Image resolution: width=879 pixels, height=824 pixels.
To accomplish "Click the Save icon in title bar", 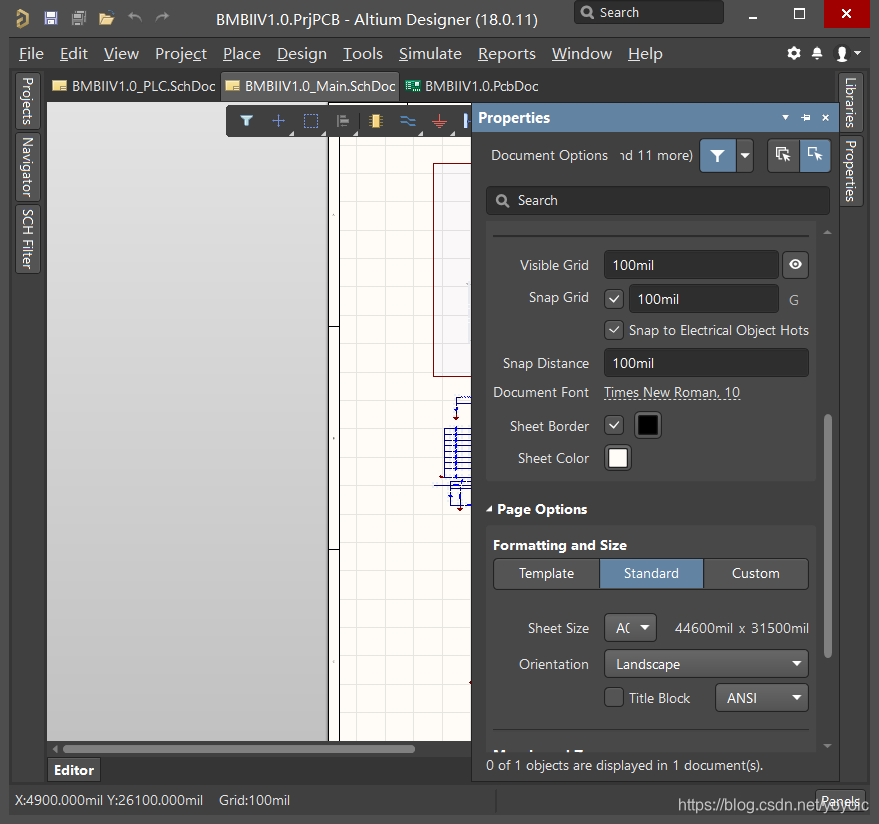I will [x=51, y=18].
